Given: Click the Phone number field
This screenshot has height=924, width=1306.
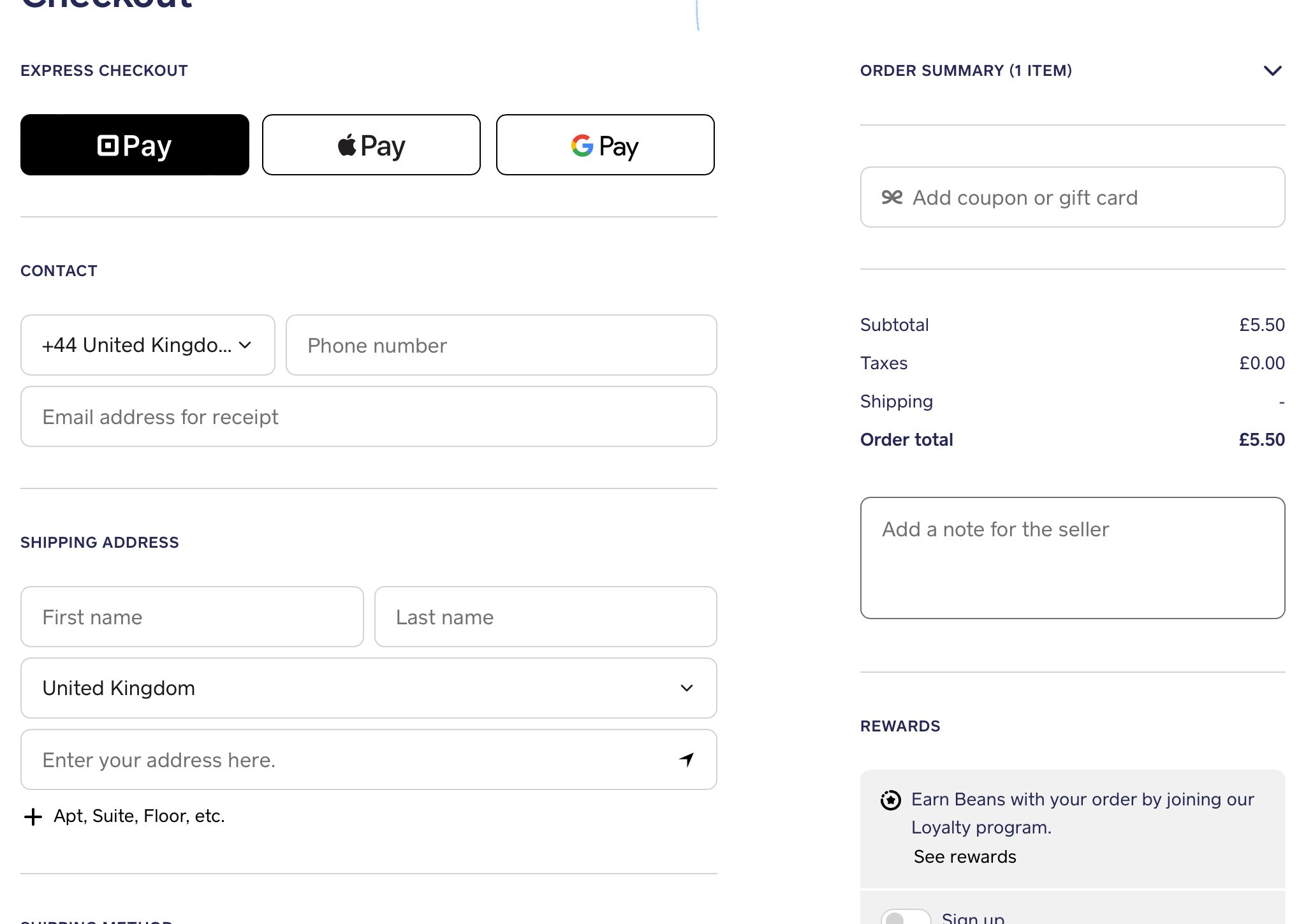Looking at the screenshot, I should click(x=501, y=345).
